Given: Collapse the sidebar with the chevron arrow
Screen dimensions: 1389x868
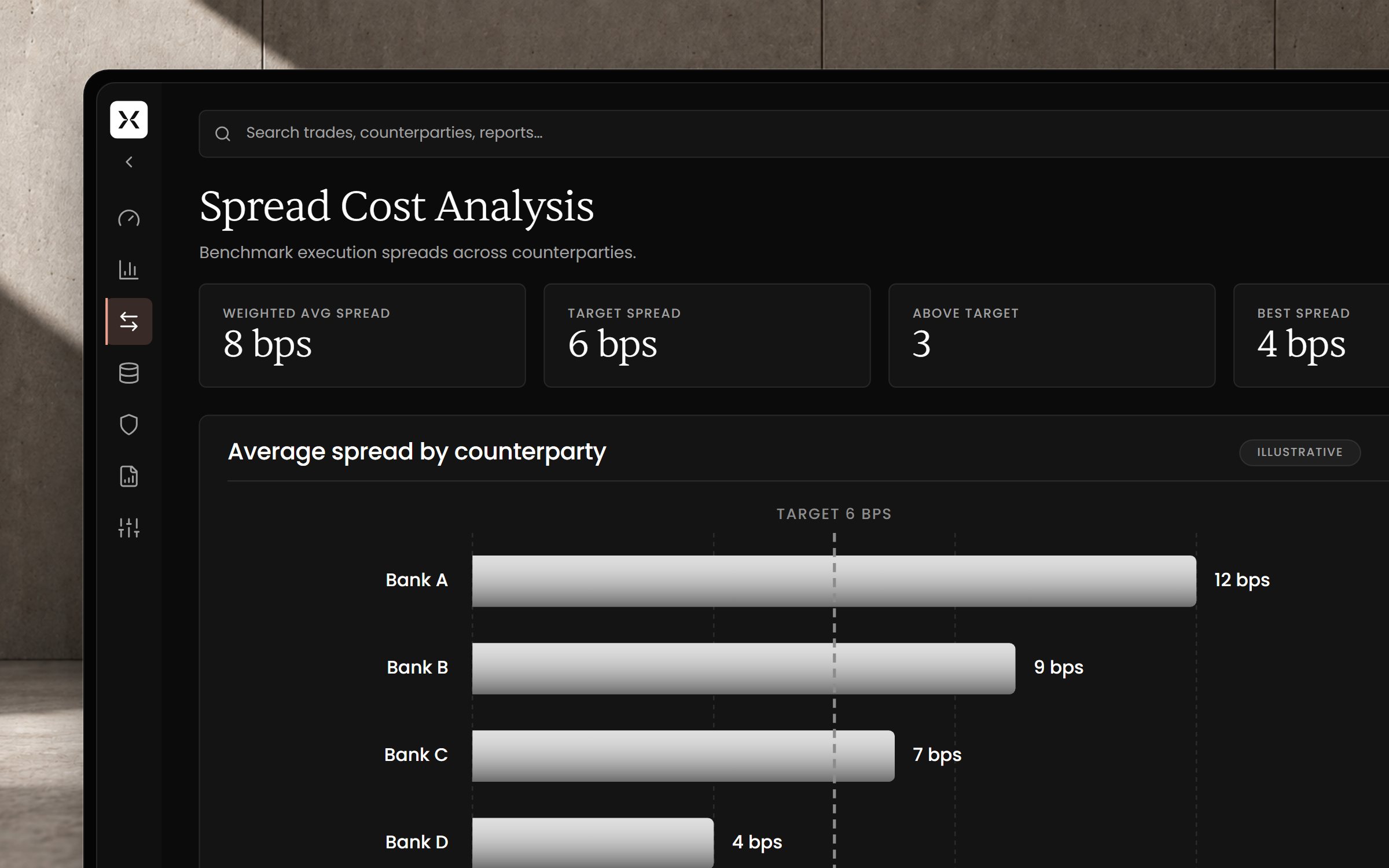Looking at the screenshot, I should click(129, 162).
